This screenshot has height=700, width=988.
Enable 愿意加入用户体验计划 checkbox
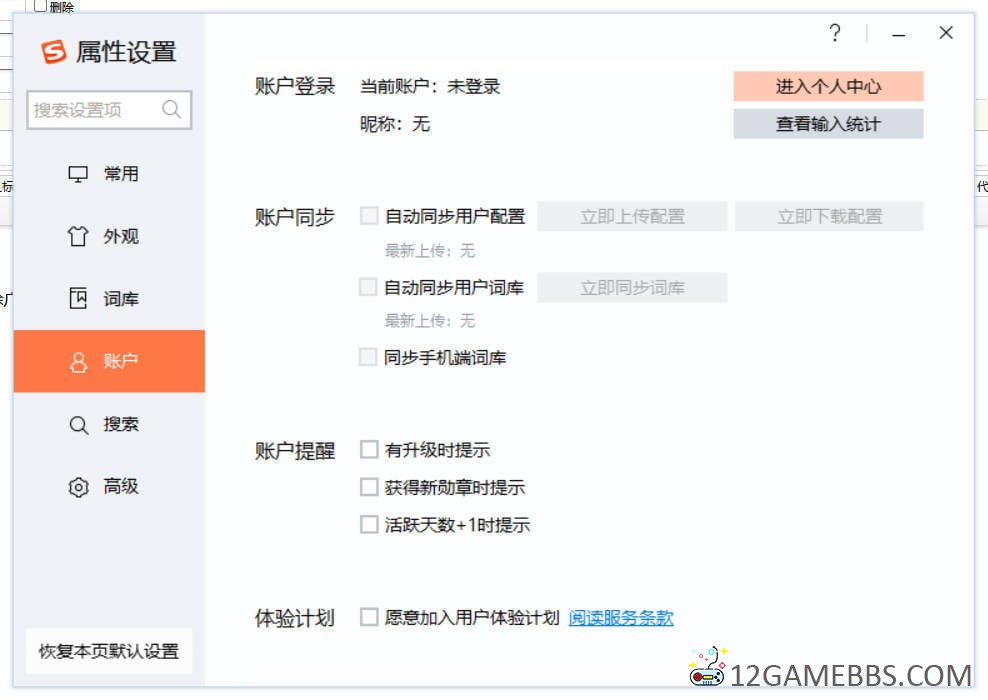369,617
